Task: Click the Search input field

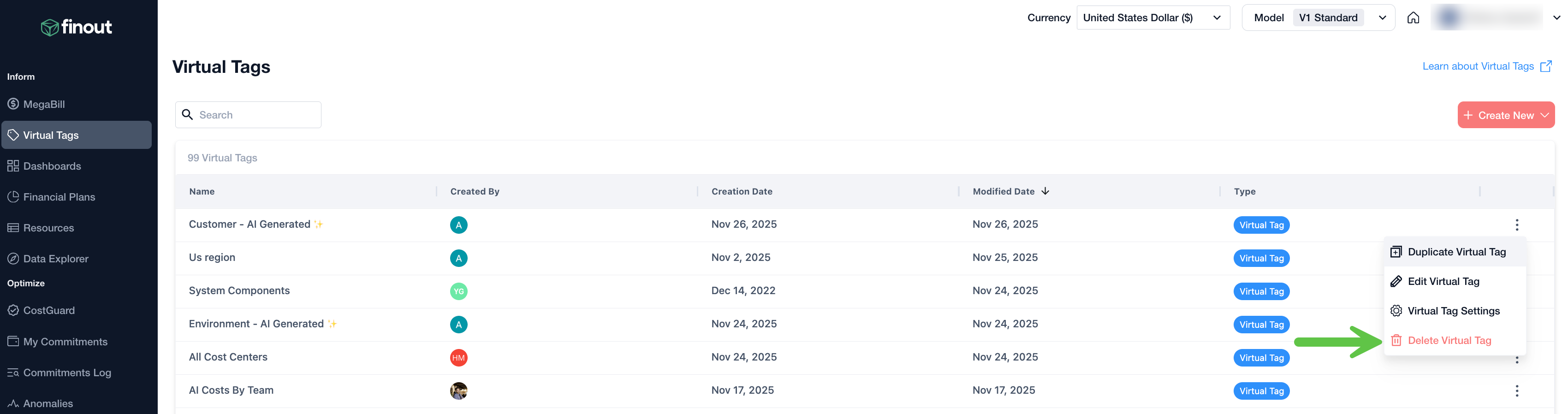Action: click(255, 115)
